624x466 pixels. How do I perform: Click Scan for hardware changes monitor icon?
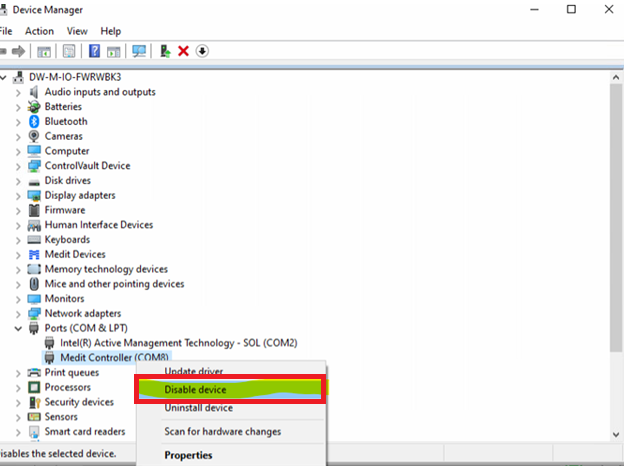[139, 51]
